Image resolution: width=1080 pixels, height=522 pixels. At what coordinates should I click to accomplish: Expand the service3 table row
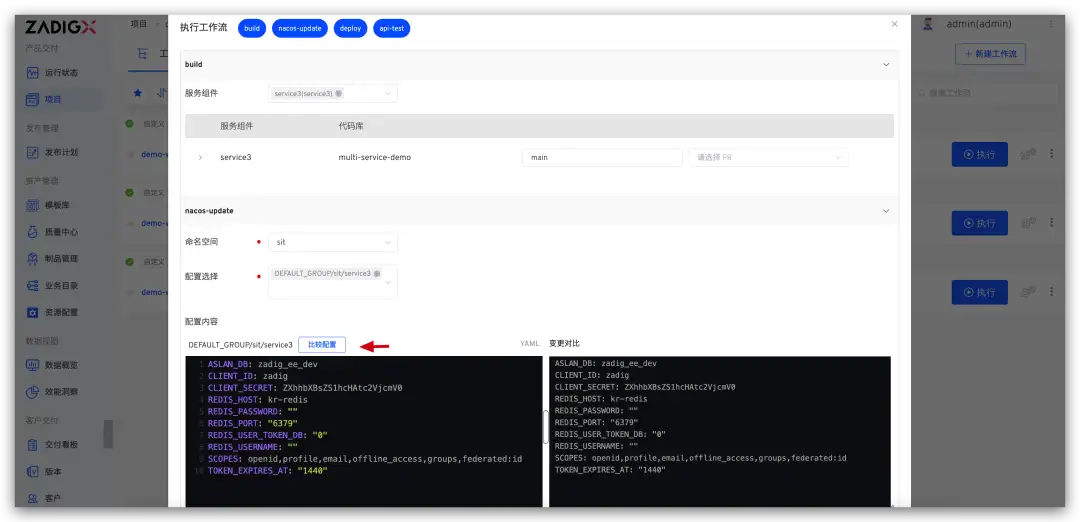(x=200, y=158)
